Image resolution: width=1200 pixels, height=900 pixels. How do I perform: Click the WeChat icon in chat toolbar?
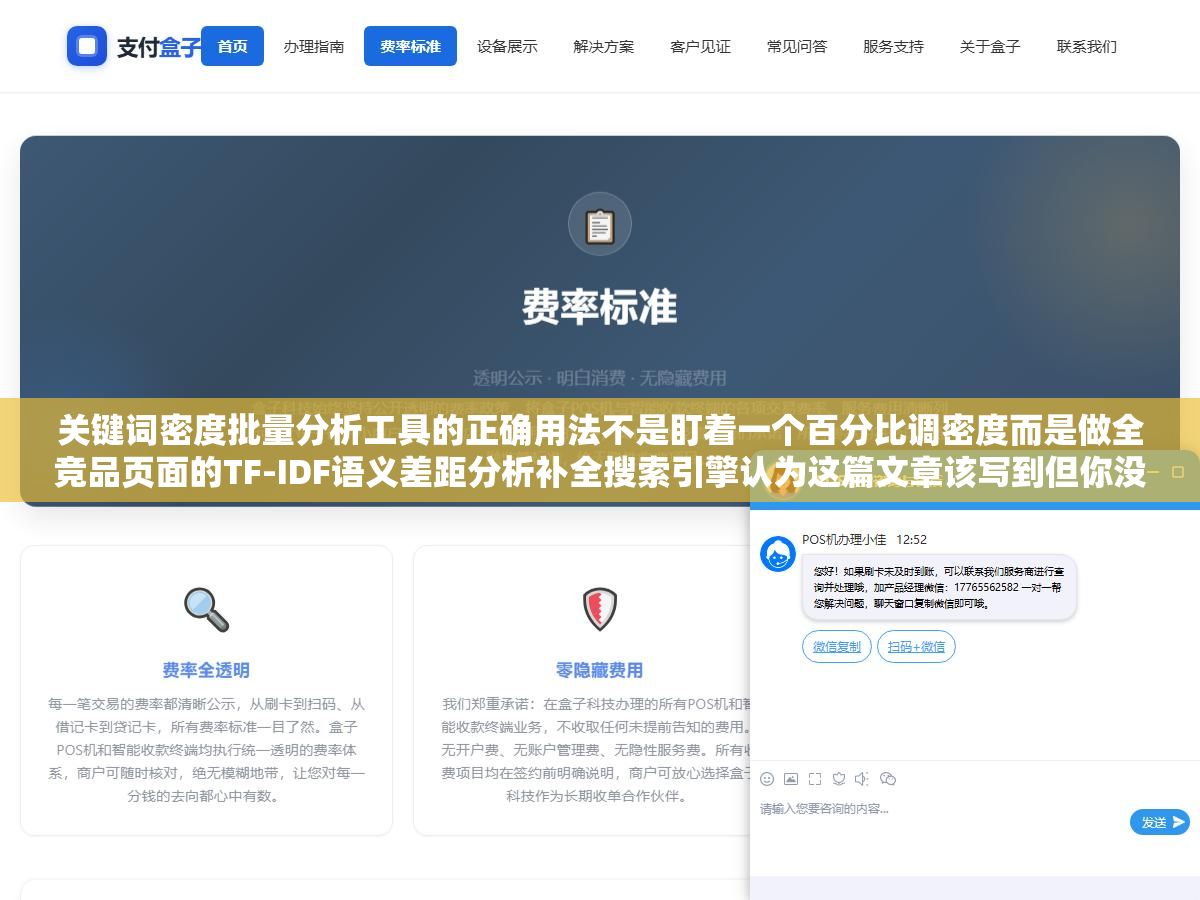click(x=888, y=779)
